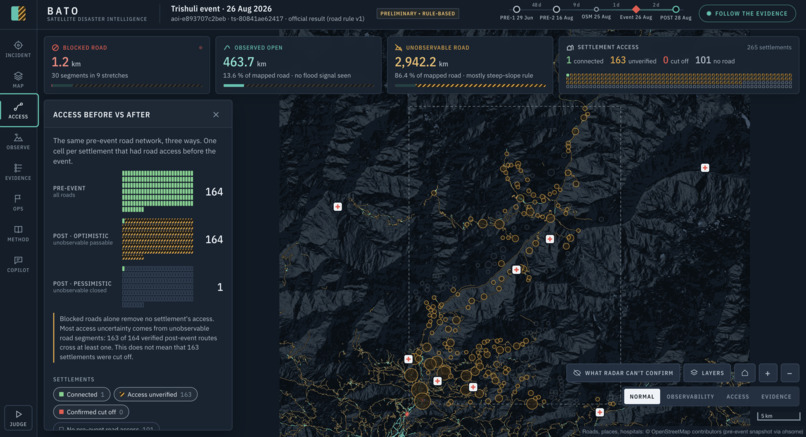Click the Observed Open card icon

point(227,47)
